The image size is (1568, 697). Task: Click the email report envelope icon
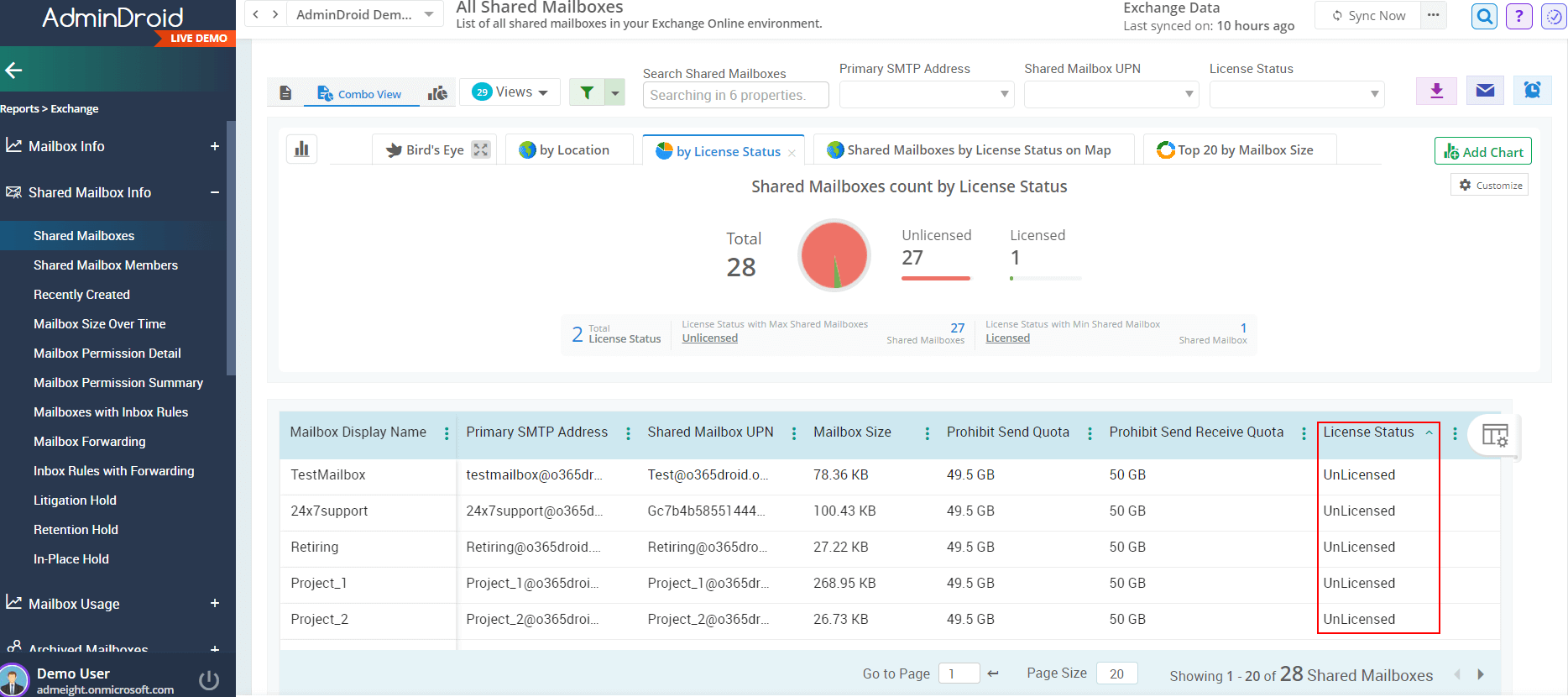pos(1484,91)
